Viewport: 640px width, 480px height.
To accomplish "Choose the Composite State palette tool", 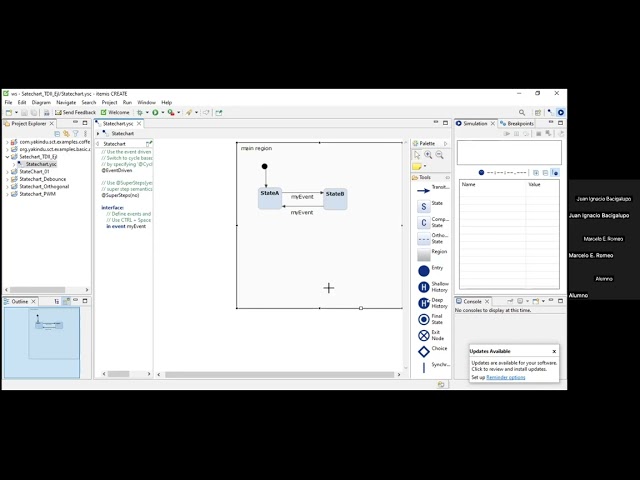I will pyautogui.click(x=433, y=222).
